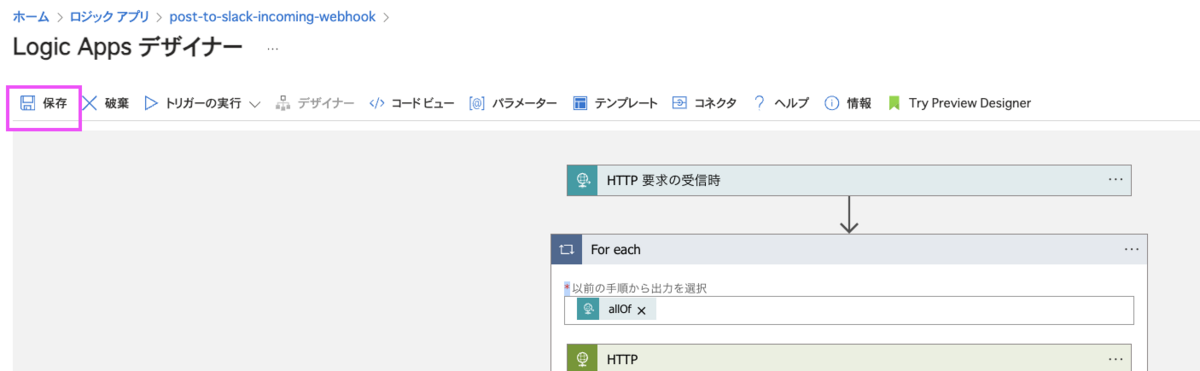Click the output selection input field
The image size is (1200, 371).
849,310
